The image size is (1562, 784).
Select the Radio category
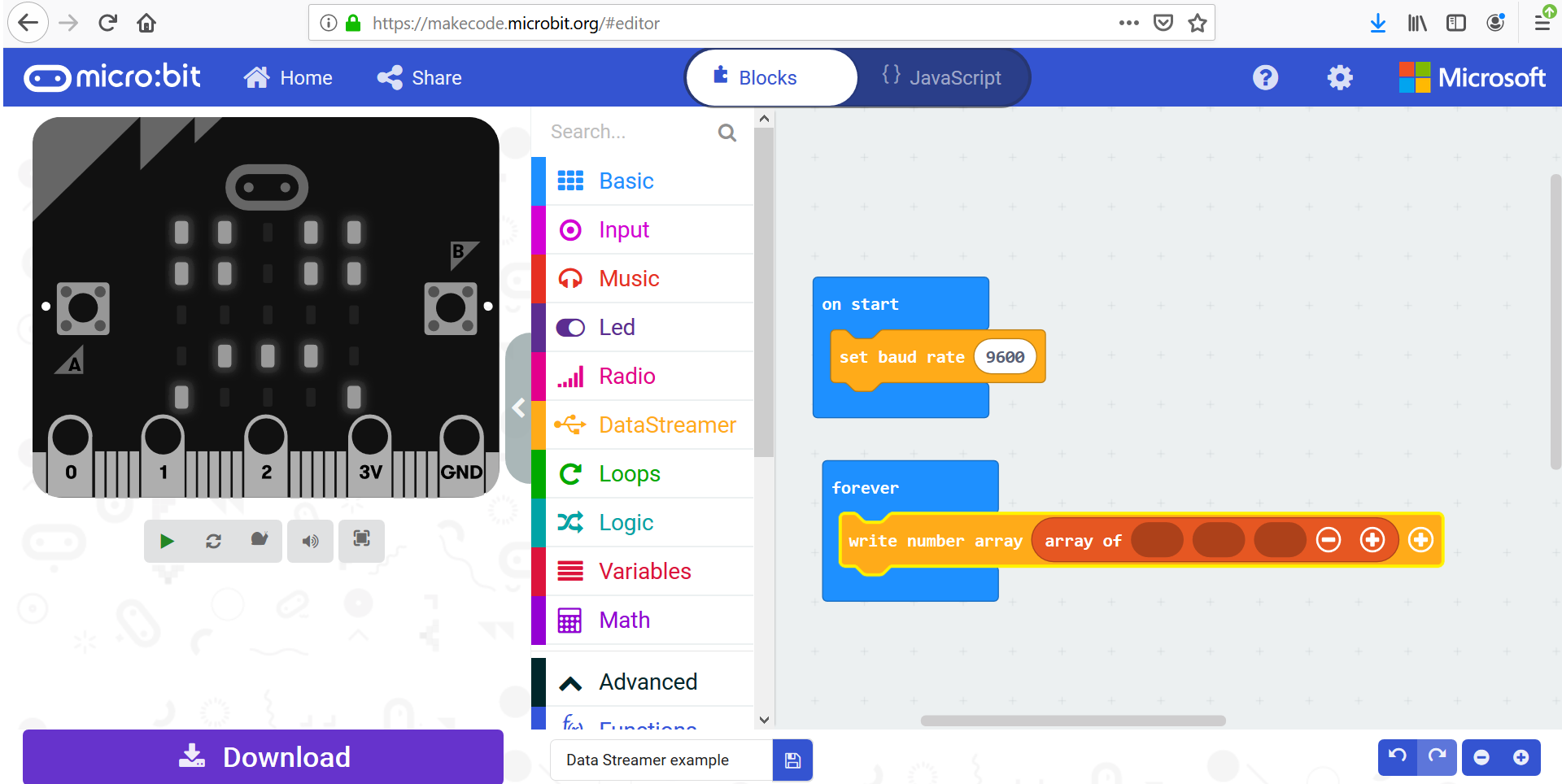coord(626,376)
